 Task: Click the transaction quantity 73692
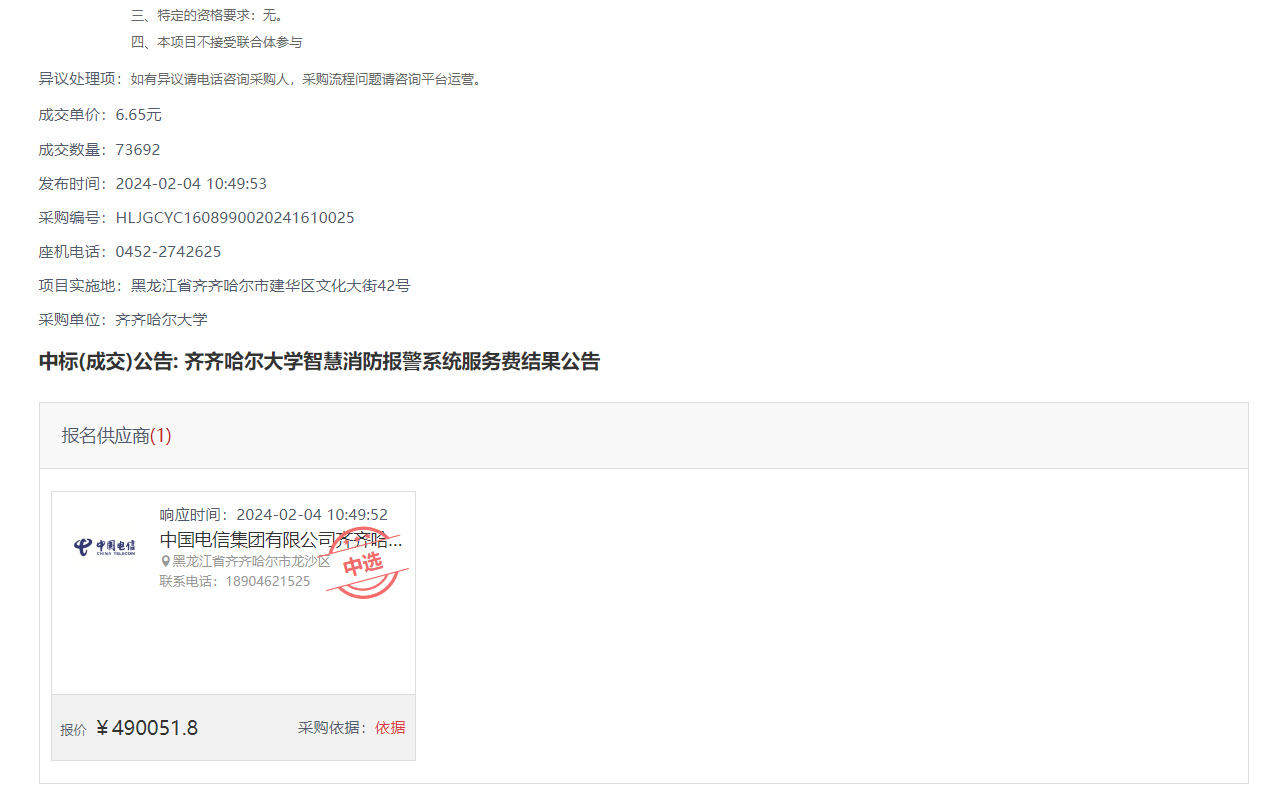[x=138, y=150]
